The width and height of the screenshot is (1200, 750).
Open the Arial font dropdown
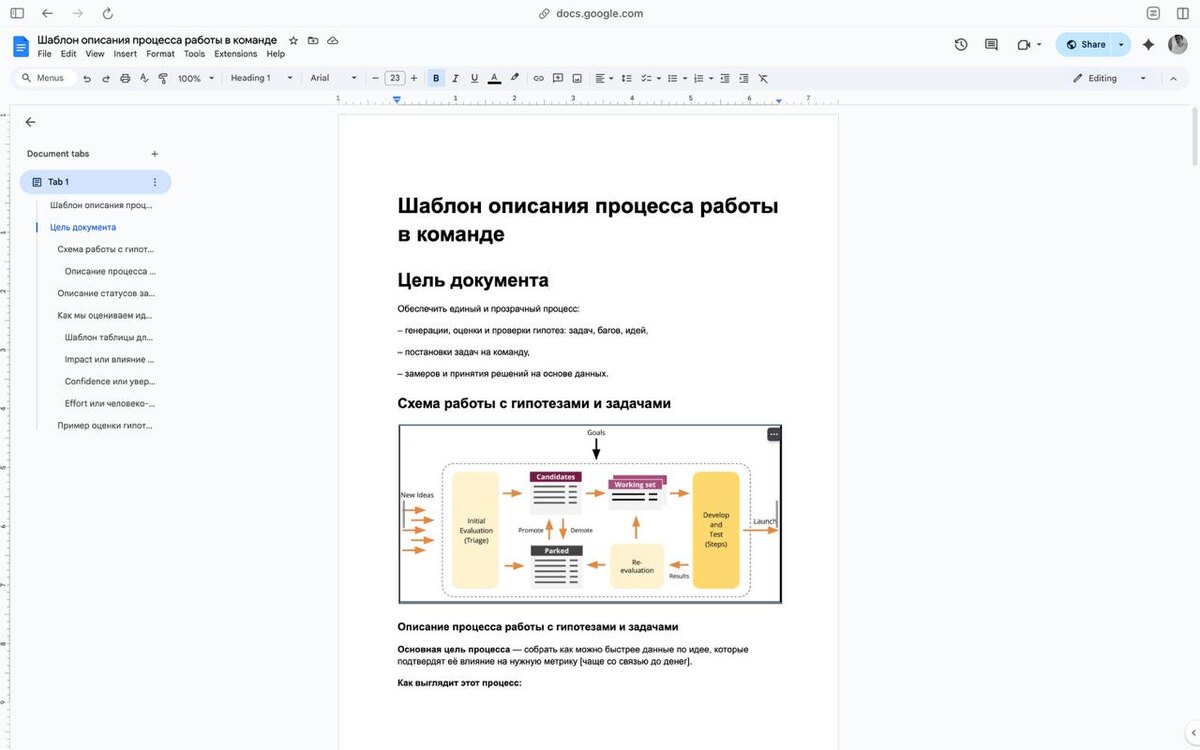pyautogui.click(x=333, y=78)
